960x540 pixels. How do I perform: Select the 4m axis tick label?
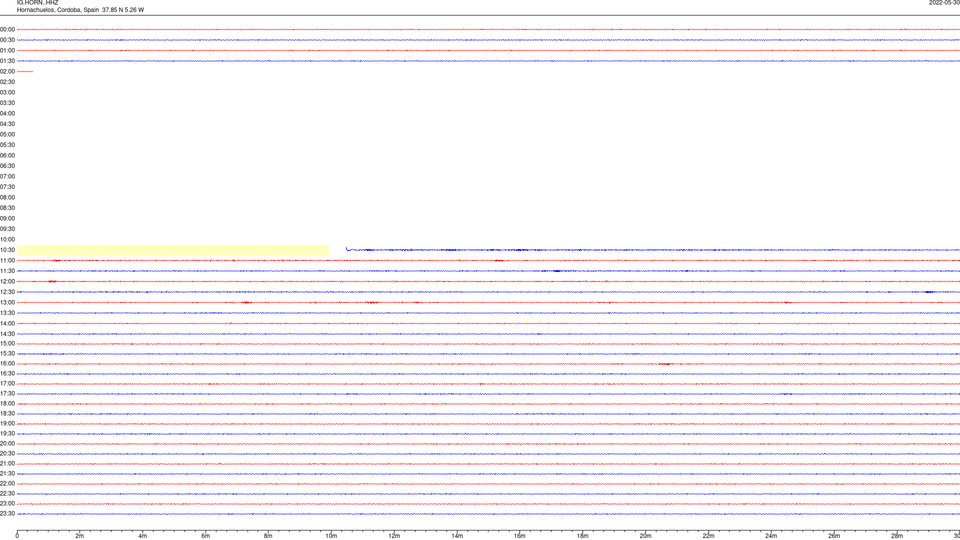pos(143,536)
